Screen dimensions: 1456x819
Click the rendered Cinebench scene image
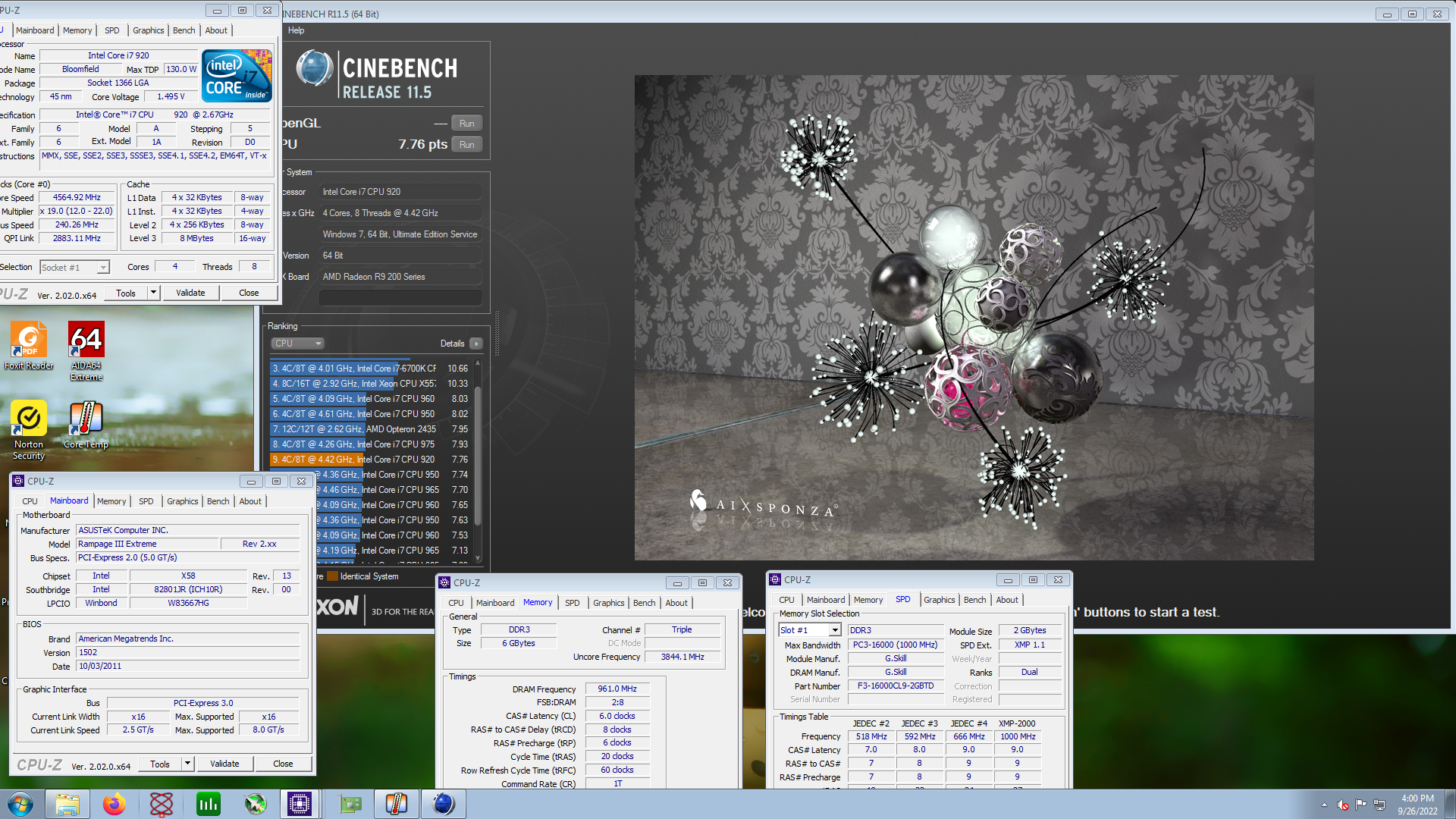(x=974, y=317)
